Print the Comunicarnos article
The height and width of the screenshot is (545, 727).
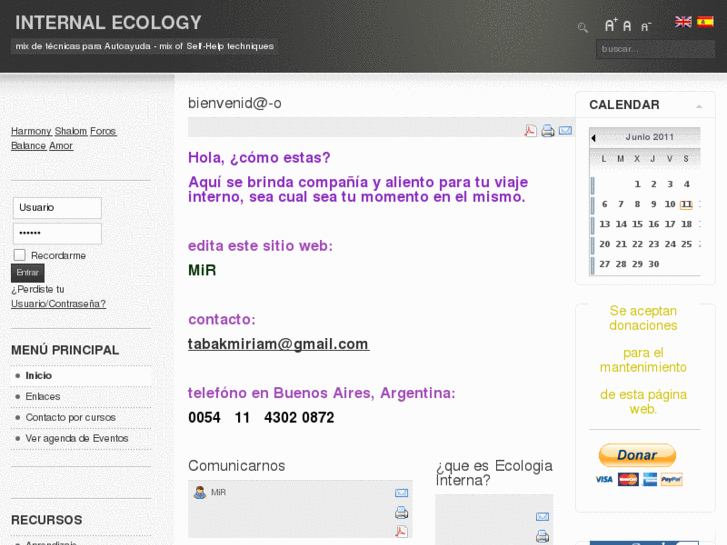click(402, 512)
